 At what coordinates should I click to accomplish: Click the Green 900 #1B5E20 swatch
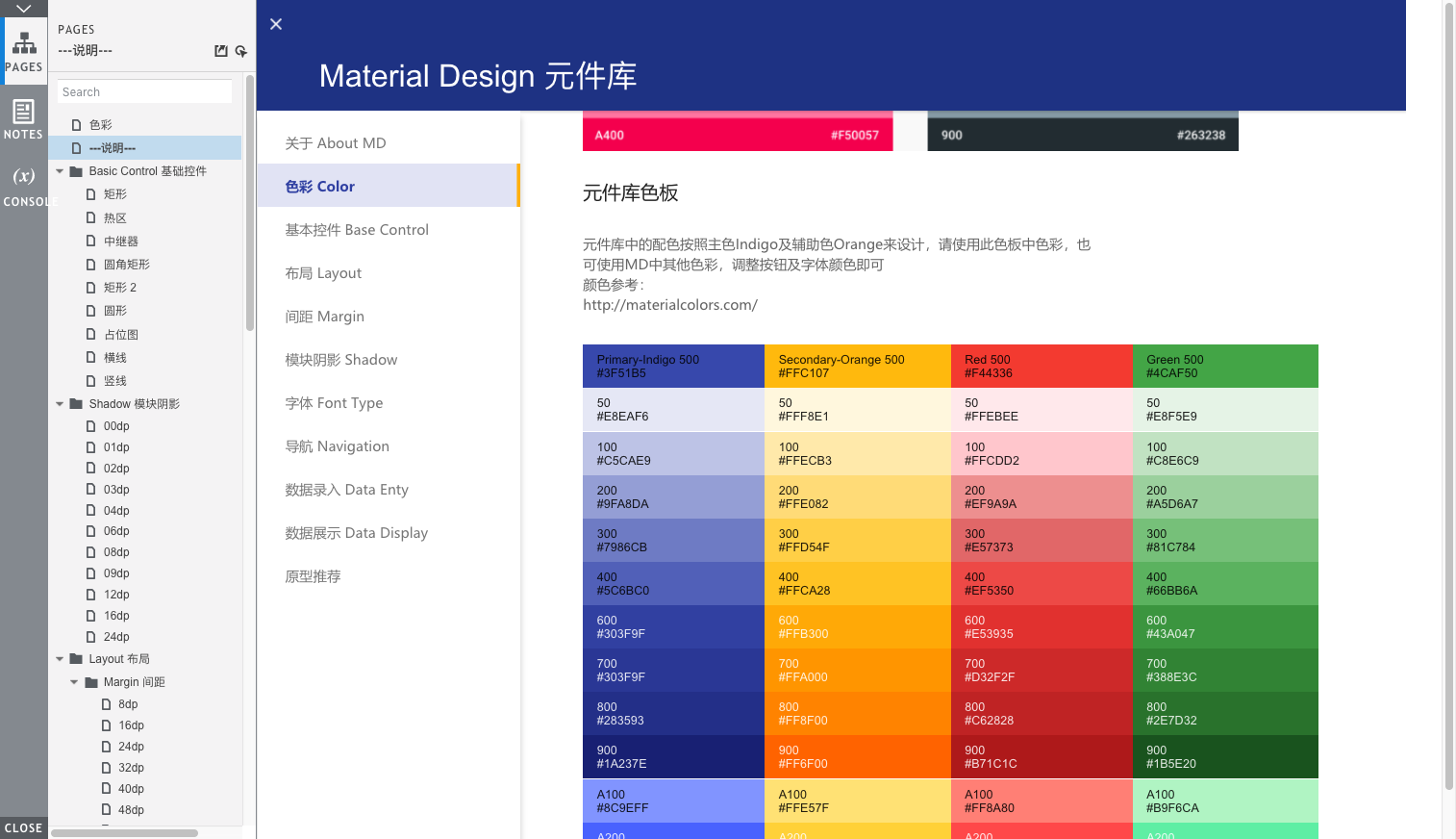pos(1225,756)
